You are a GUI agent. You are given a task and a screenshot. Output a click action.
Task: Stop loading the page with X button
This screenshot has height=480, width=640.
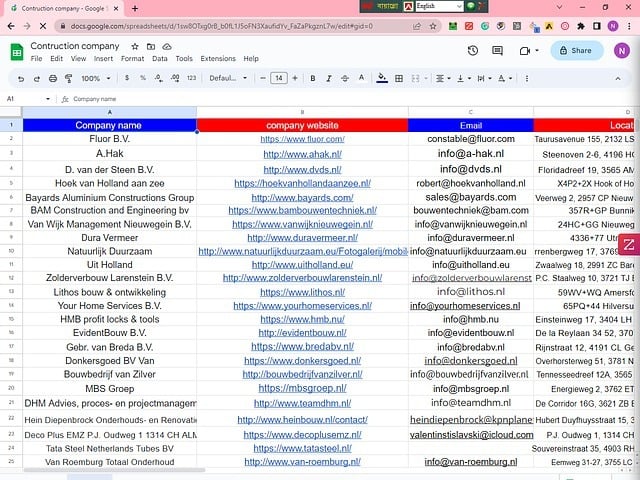(x=43, y=26)
